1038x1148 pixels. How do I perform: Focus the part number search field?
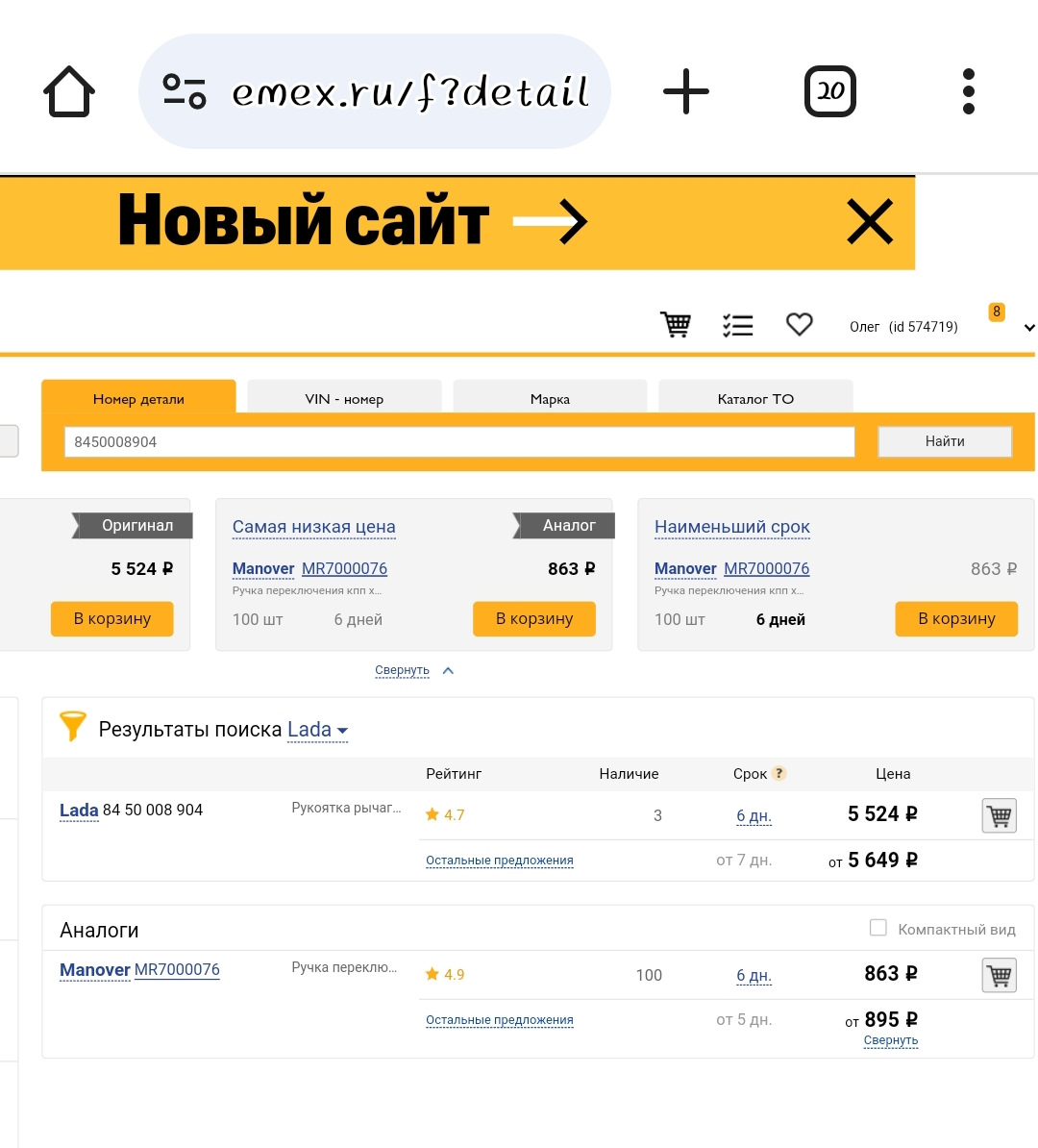[x=459, y=441]
